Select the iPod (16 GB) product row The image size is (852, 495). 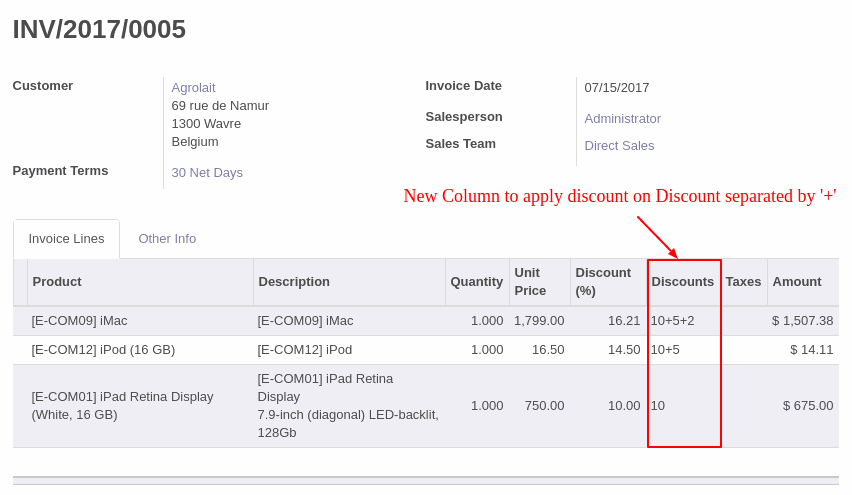tap(426, 349)
